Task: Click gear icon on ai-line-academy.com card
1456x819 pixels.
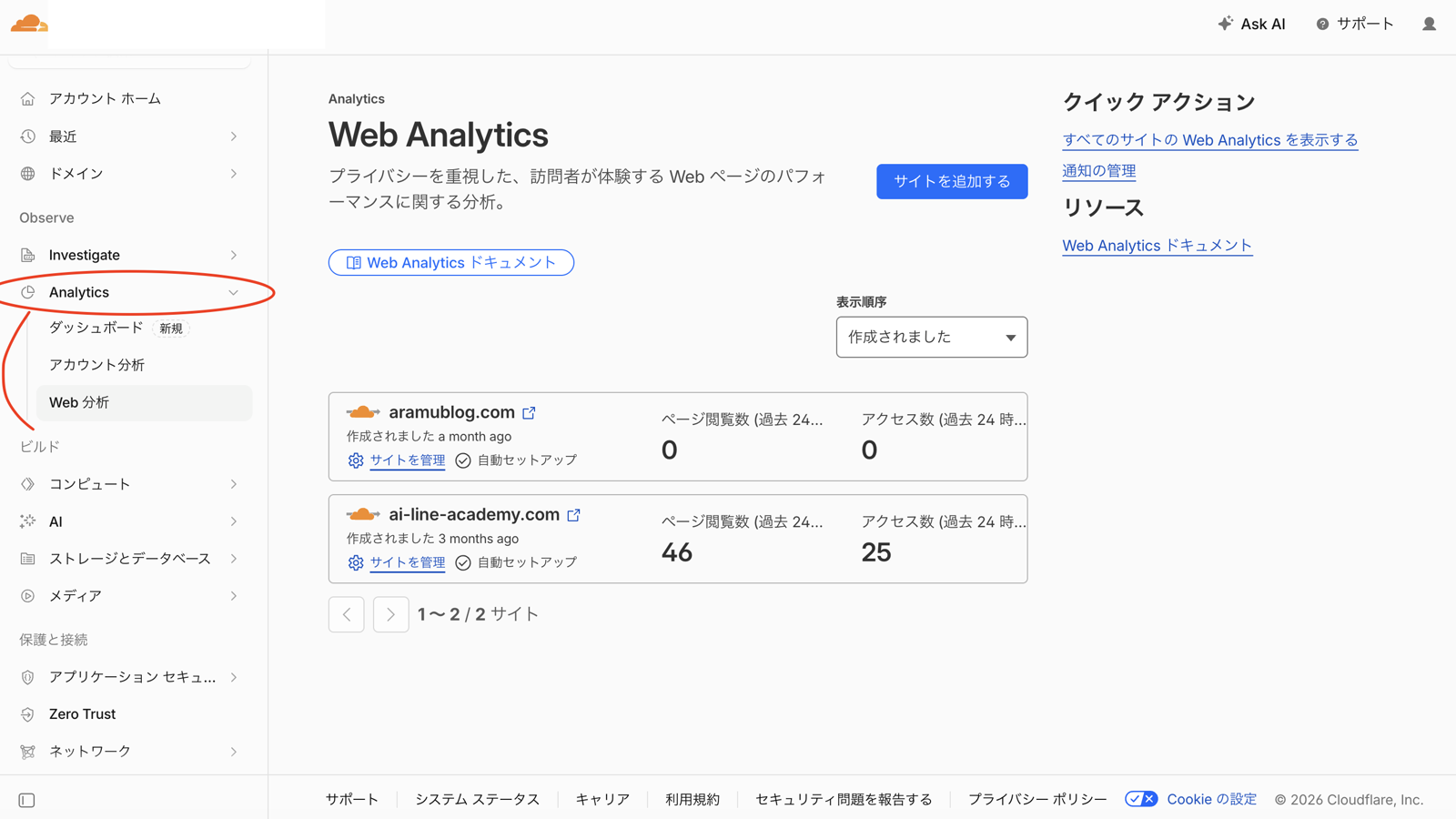Action: 356,562
